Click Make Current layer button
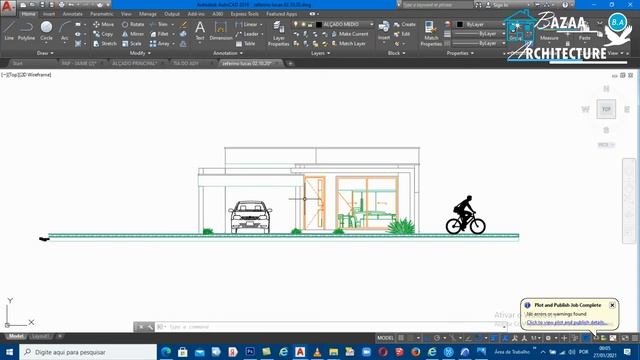This screenshot has height=360, width=640. 350,34
